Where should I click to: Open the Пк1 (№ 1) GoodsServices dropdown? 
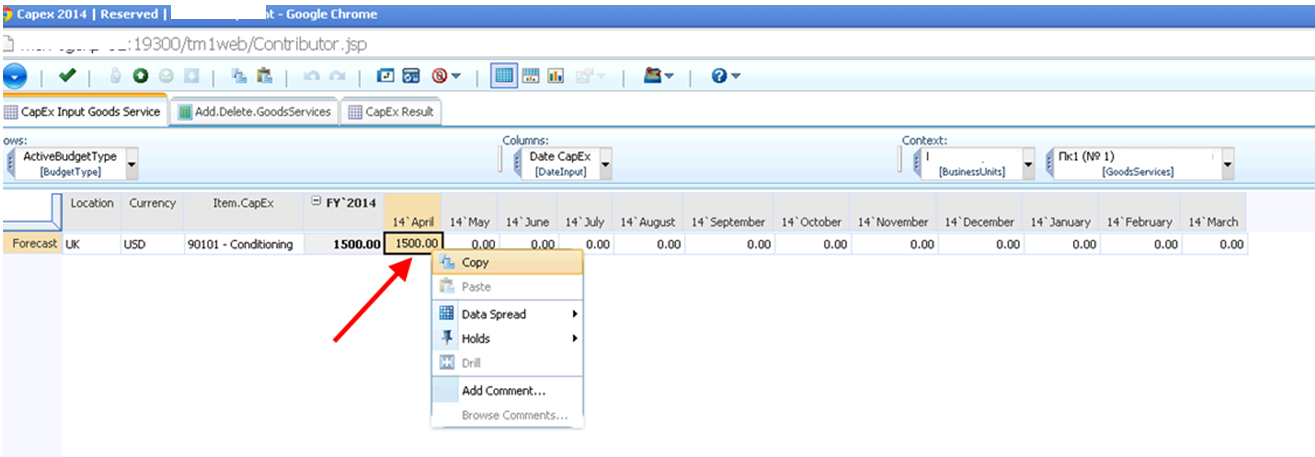pos(1227,164)
